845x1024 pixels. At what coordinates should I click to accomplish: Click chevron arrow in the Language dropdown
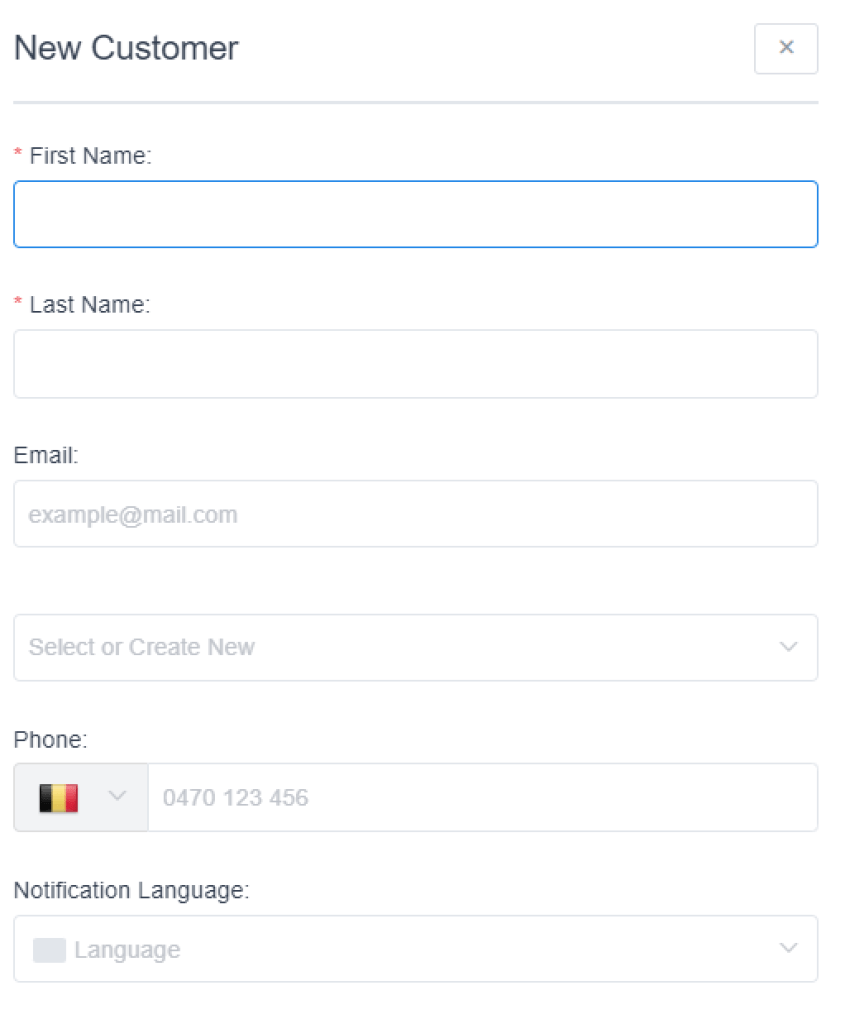click(789, 949)
